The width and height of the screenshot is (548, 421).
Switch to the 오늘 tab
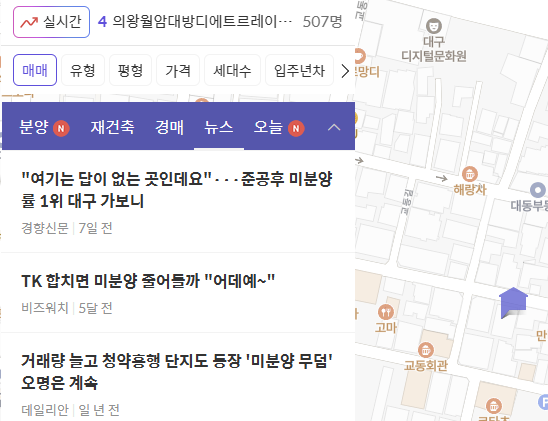pos(268,127)
